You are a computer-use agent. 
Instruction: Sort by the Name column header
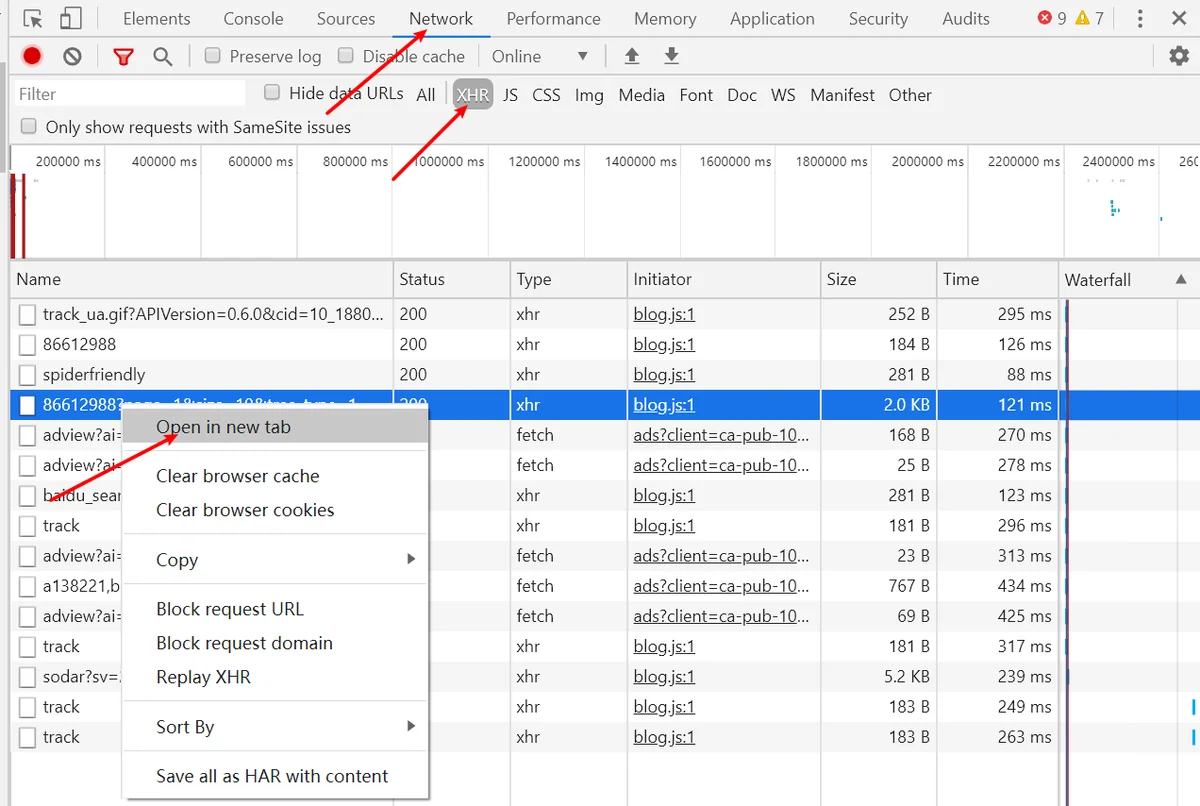[201, 279]
